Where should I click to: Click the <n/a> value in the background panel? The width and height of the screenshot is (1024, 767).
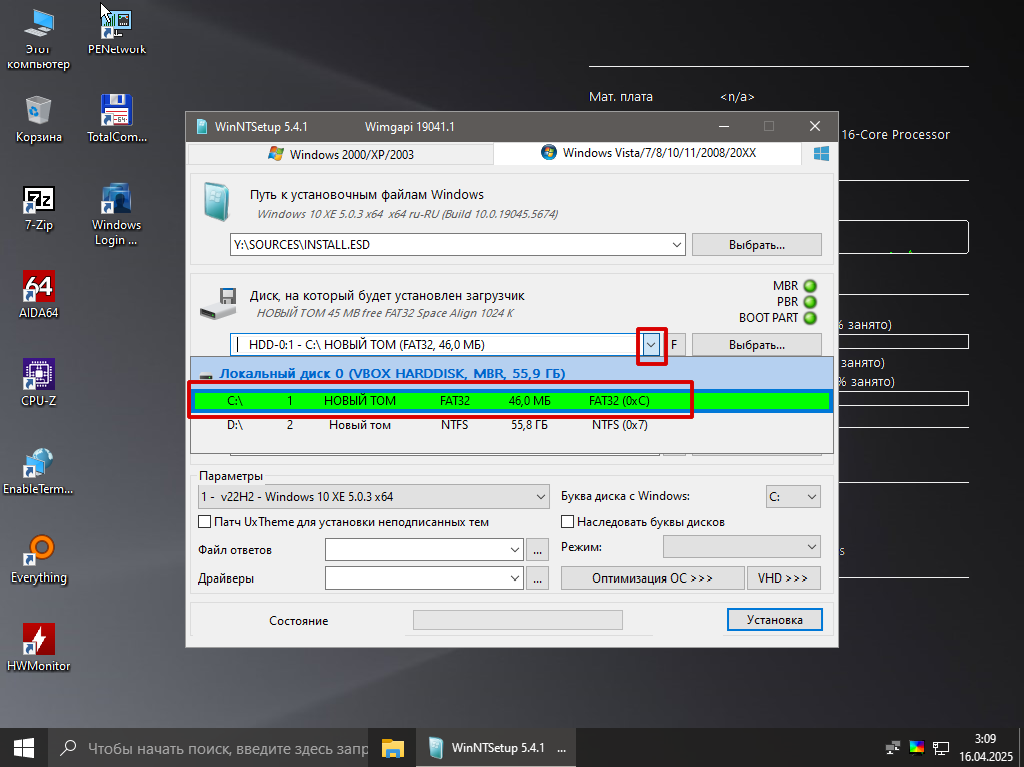click(737, 97)
